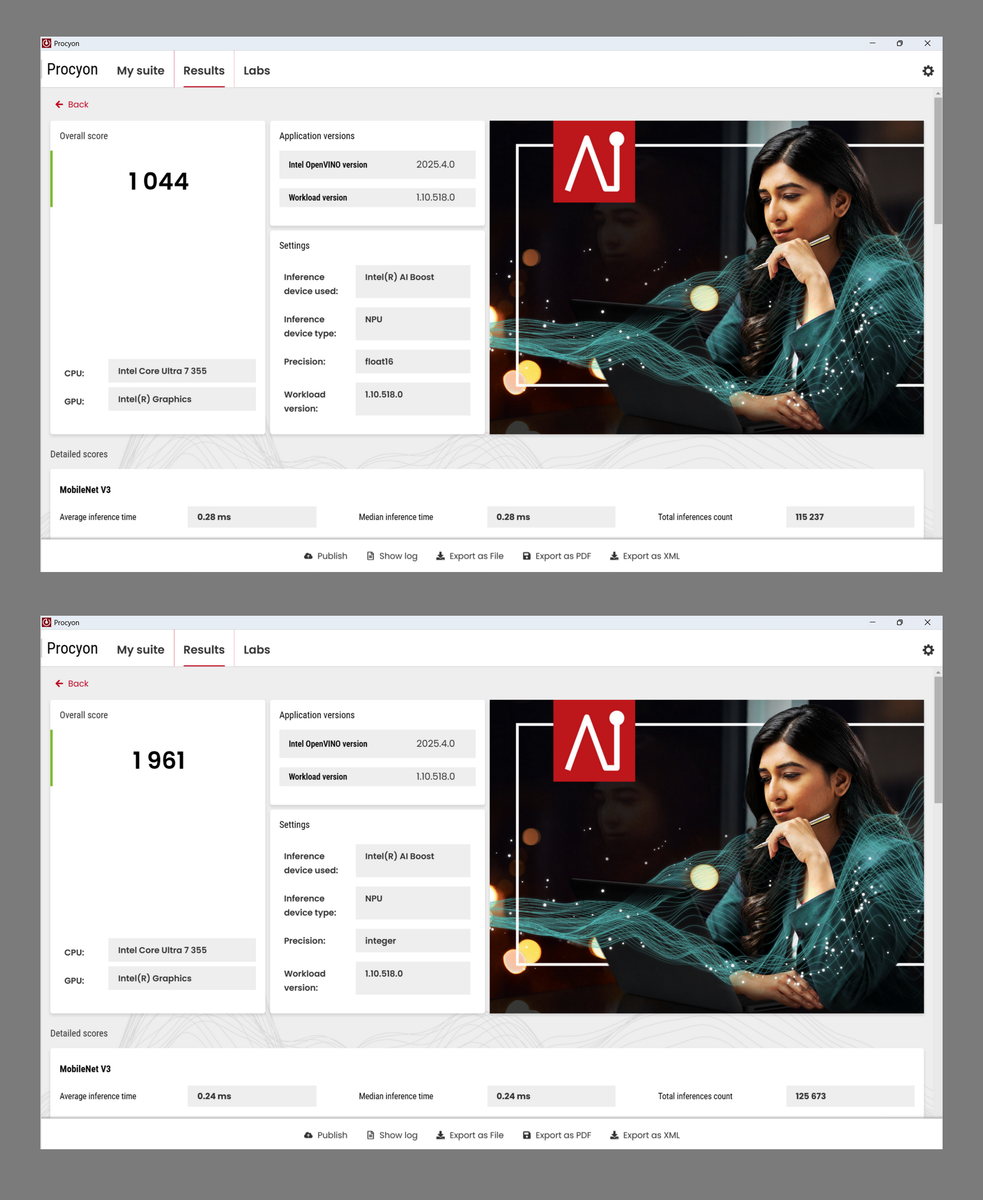The width and height of the screenshot is (983, 1200).
Task: Click float16 precision value
Action: click(x=413, y=362)
